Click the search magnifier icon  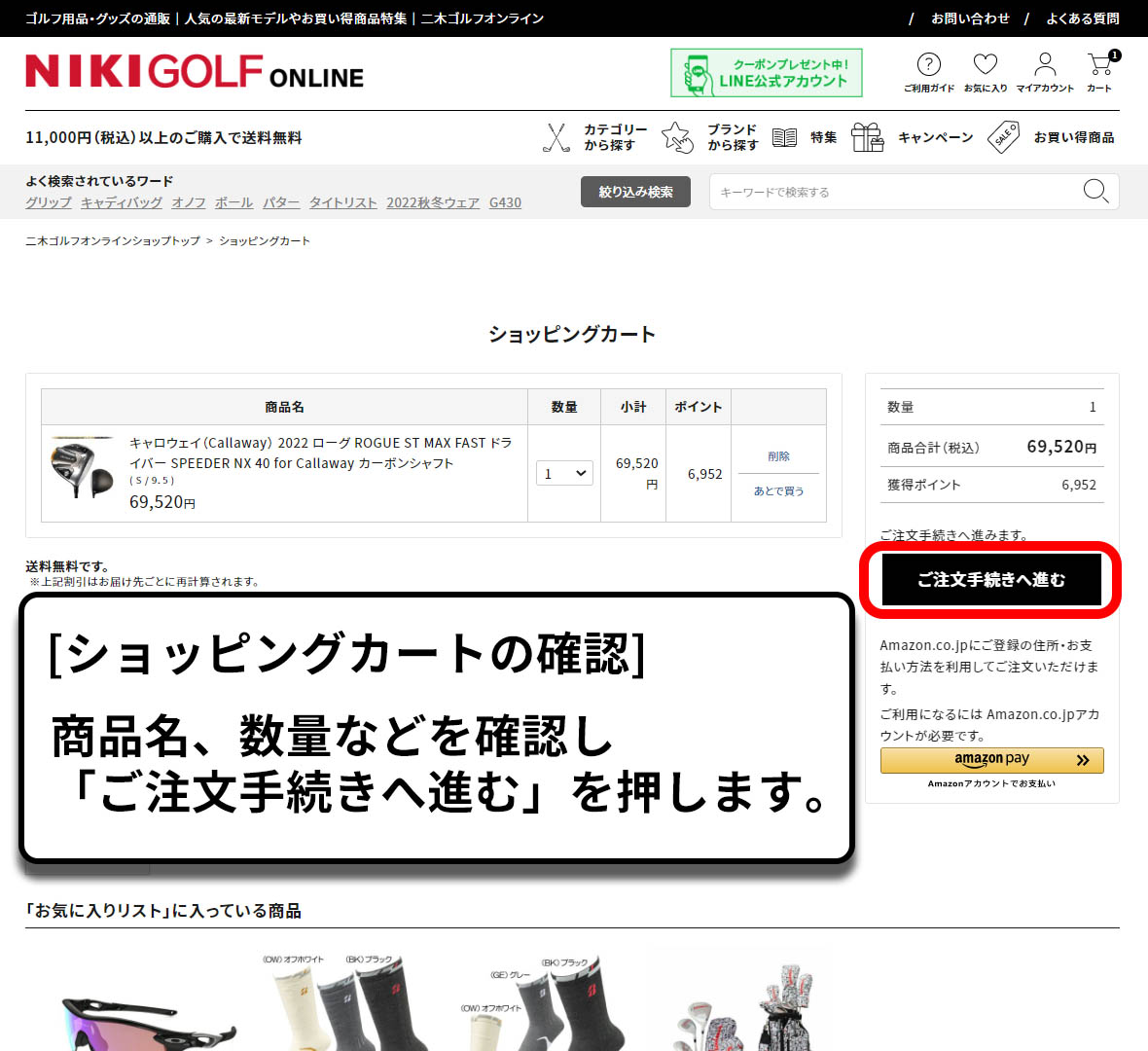click(1095, 192)
